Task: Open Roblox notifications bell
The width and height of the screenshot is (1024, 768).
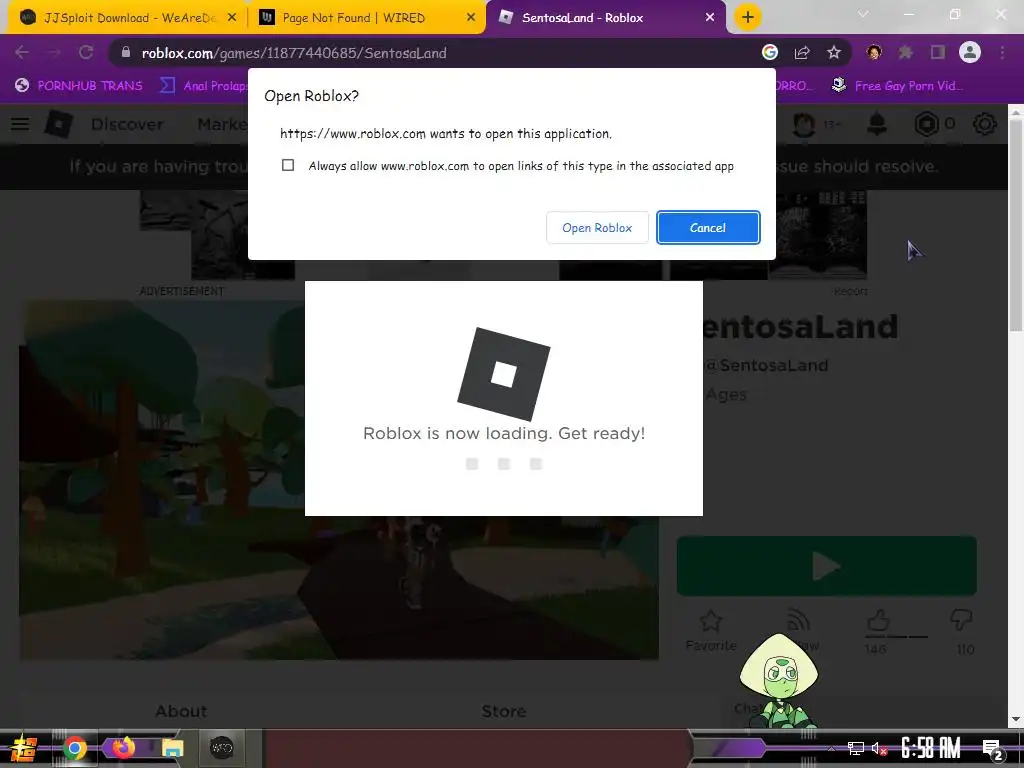Action: click(x=876, y=123)
